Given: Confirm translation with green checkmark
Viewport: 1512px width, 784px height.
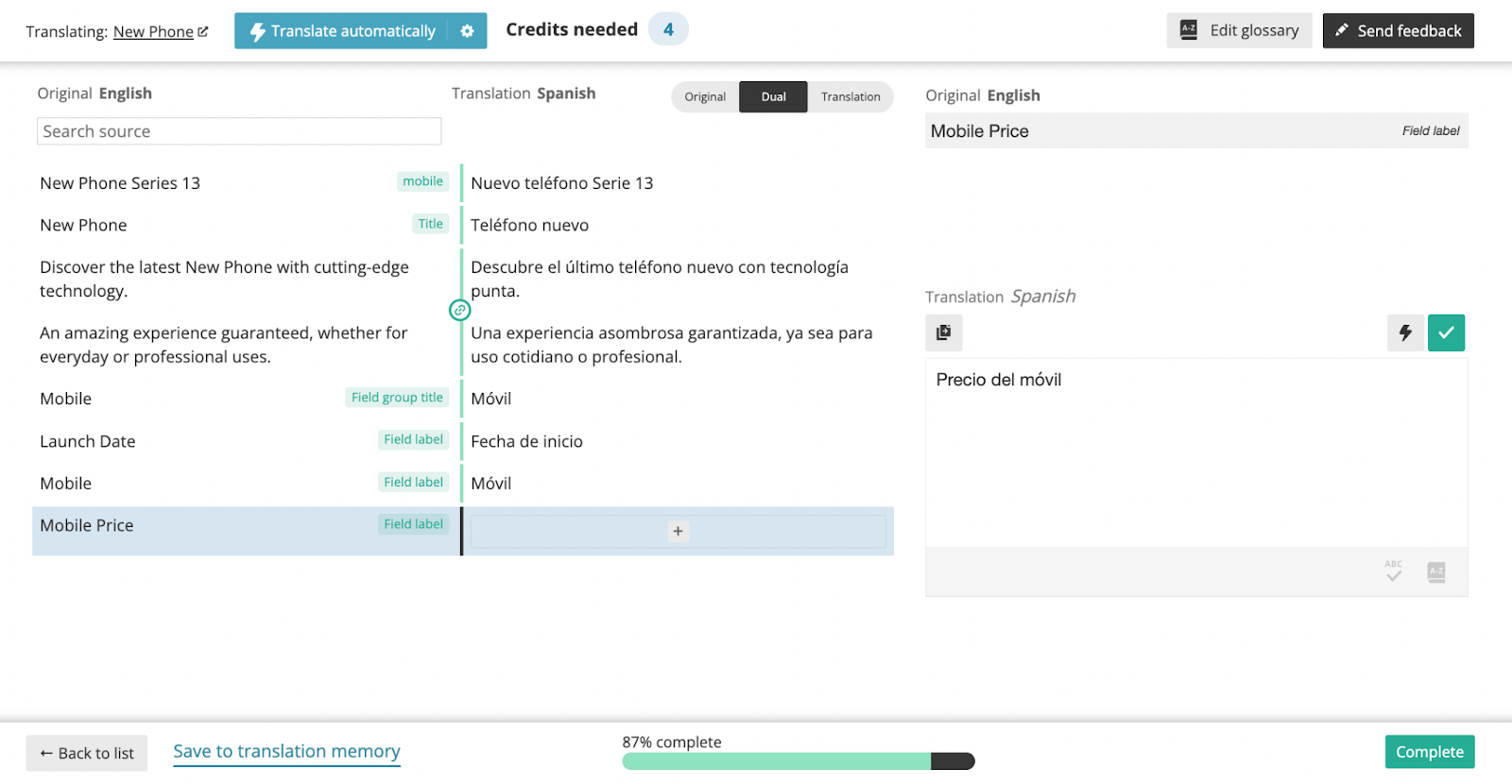Looking at the screenshot, I should [1446, 332].
